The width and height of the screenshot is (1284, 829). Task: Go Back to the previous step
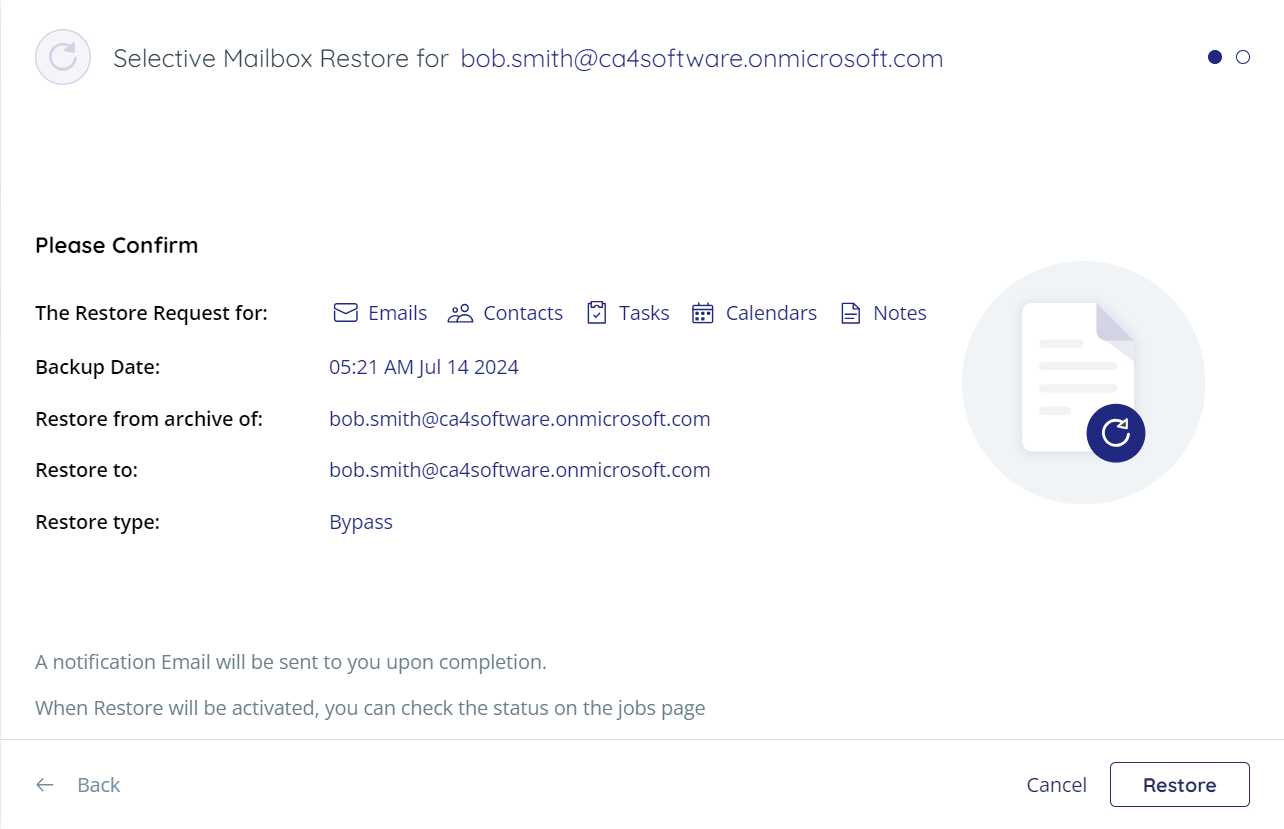coord(97,785)
